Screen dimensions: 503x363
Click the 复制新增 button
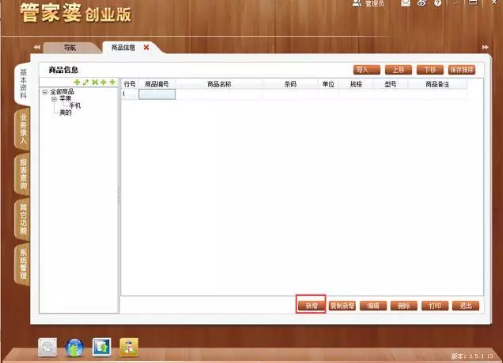[342, 306]
